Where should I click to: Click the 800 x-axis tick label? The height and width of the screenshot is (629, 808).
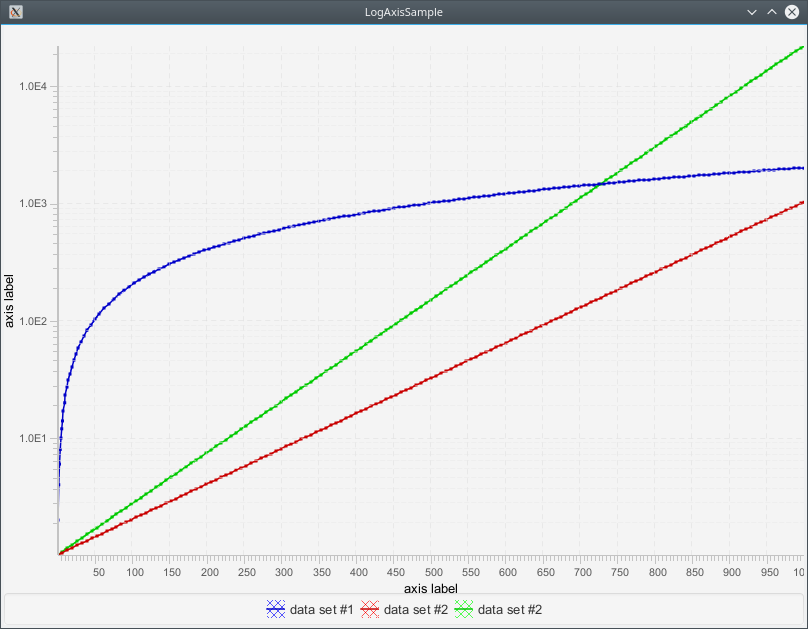point(658,572)
